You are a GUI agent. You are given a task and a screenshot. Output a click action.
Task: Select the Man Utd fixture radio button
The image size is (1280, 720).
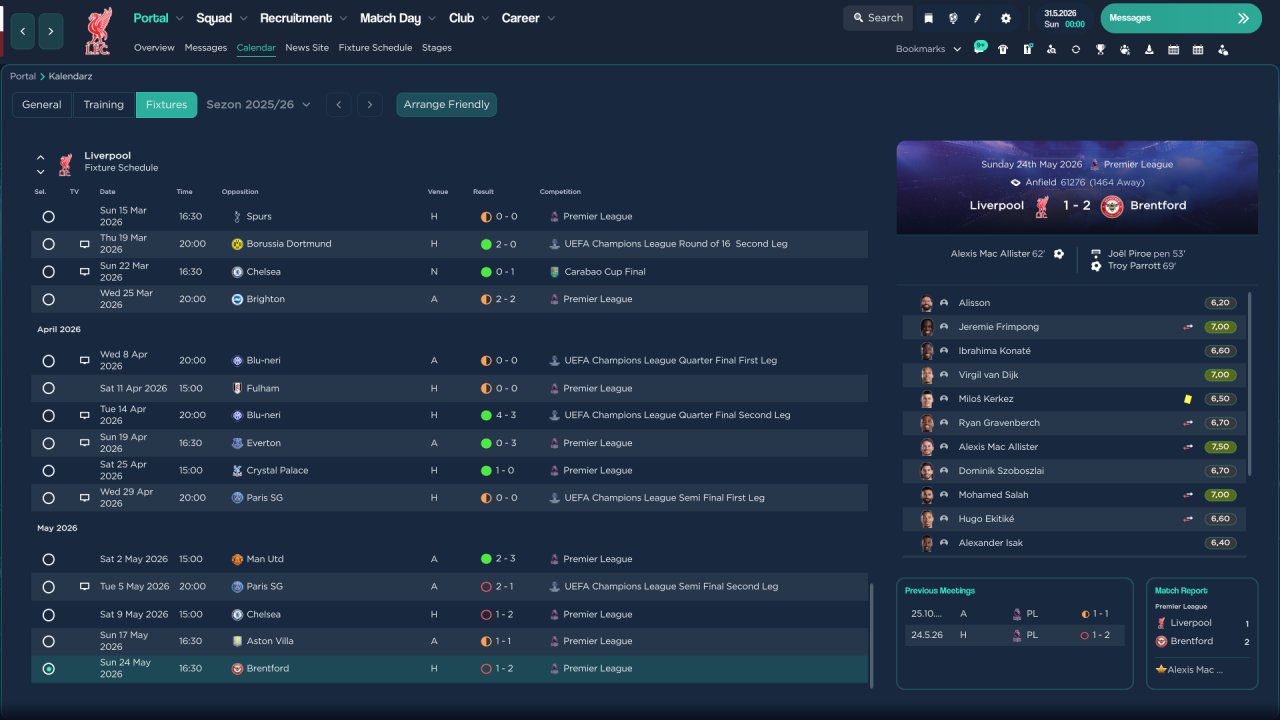[x=48, y=559]
